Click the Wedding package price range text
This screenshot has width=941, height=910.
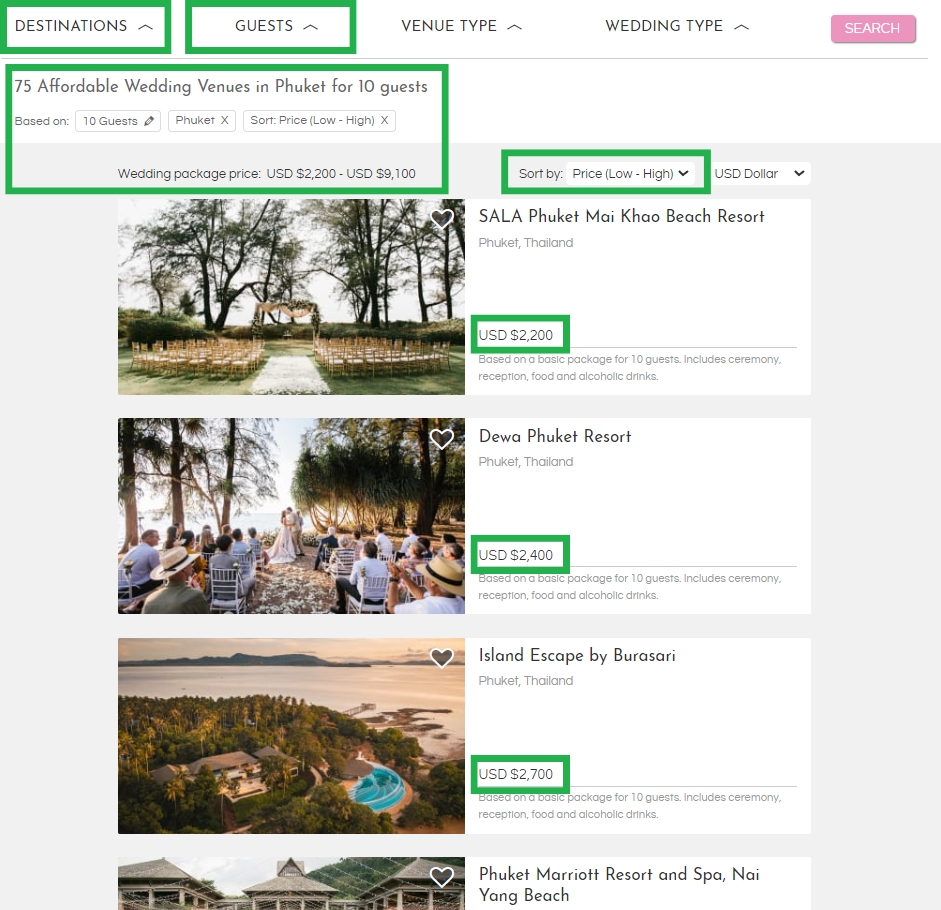(266, 173)
